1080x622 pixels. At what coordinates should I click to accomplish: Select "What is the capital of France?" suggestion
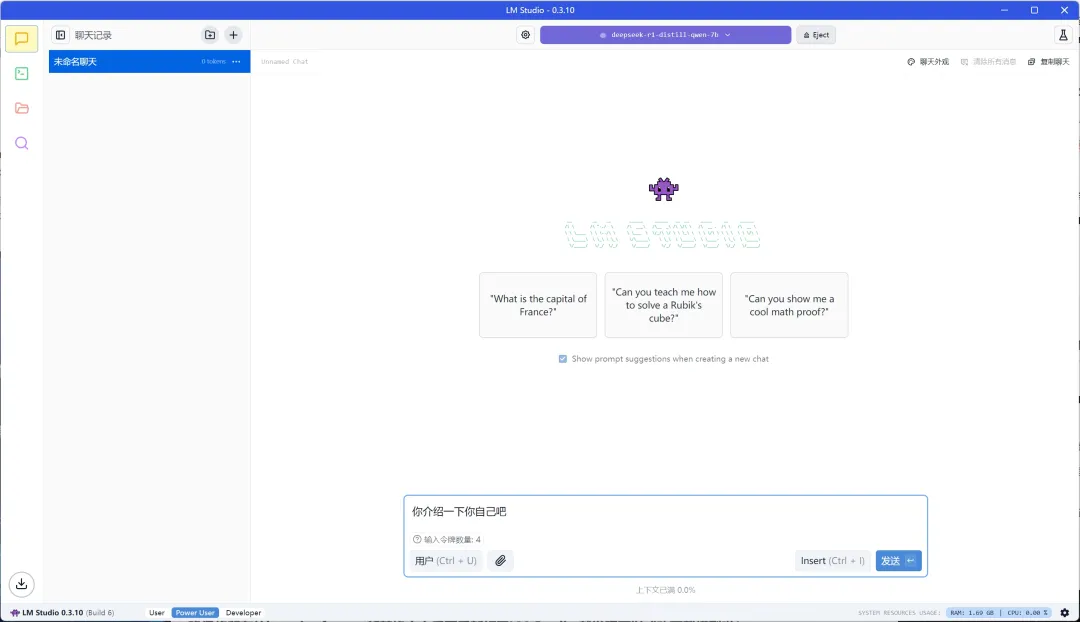(538, 305)
